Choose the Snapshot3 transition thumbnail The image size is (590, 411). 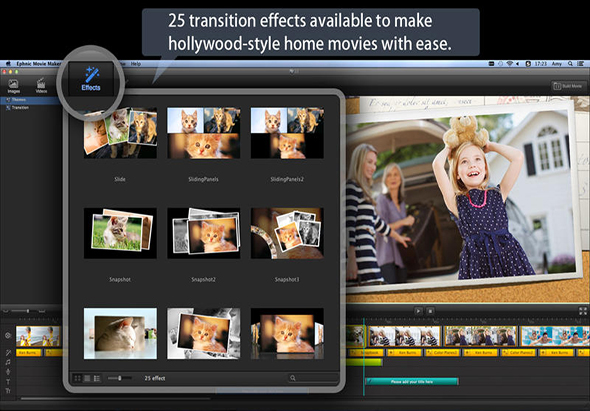(x=287, y=233)
